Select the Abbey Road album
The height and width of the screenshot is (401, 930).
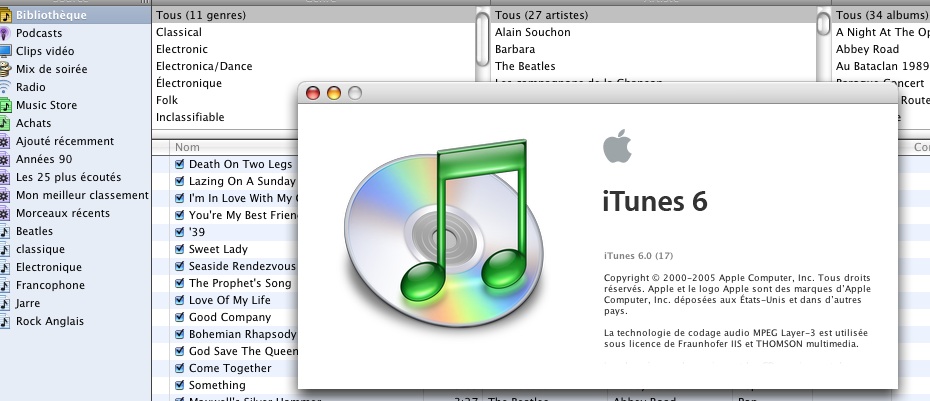click(881, 49)
